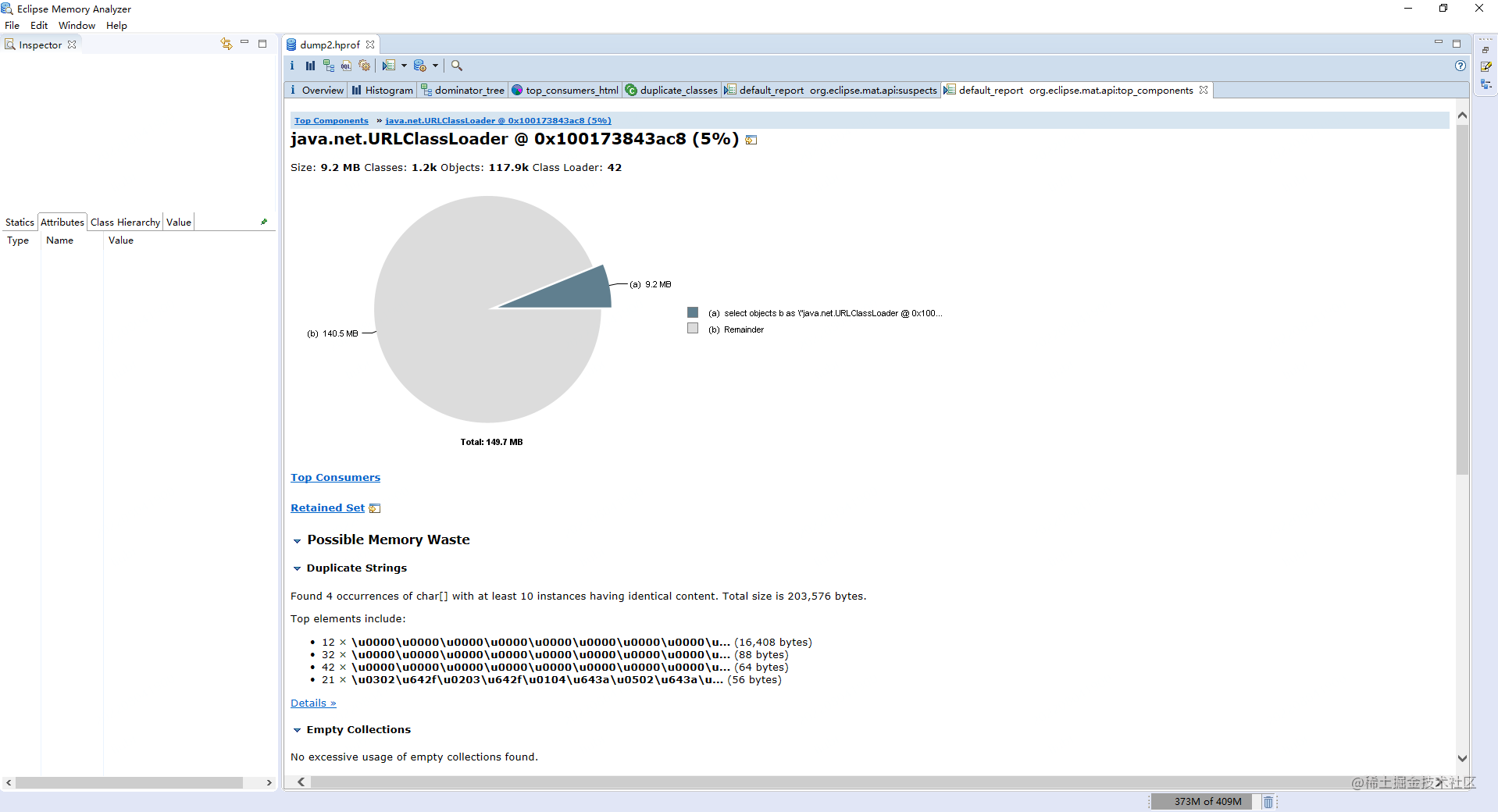Viewport: 1498px width, 812px height.
Task: Click the Find Object by Address magnifier
Action: click(457, 66)
